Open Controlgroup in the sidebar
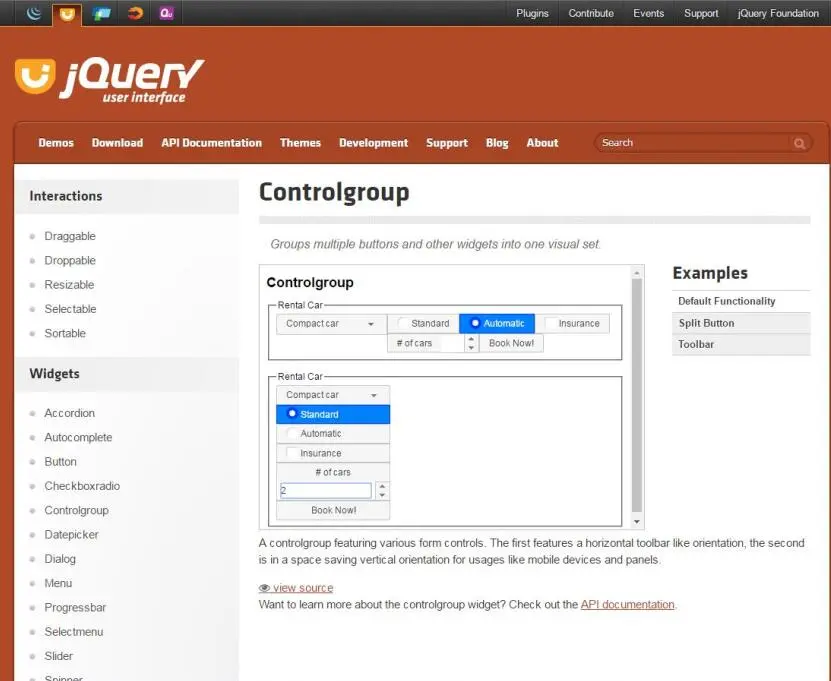Screen dimensions: 831x681 (x=76, y=510)
